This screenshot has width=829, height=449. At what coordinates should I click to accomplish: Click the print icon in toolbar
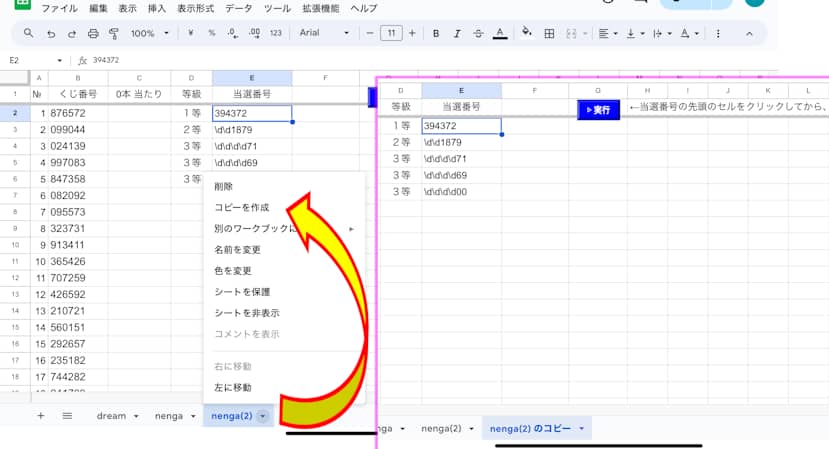click(92, 33)
